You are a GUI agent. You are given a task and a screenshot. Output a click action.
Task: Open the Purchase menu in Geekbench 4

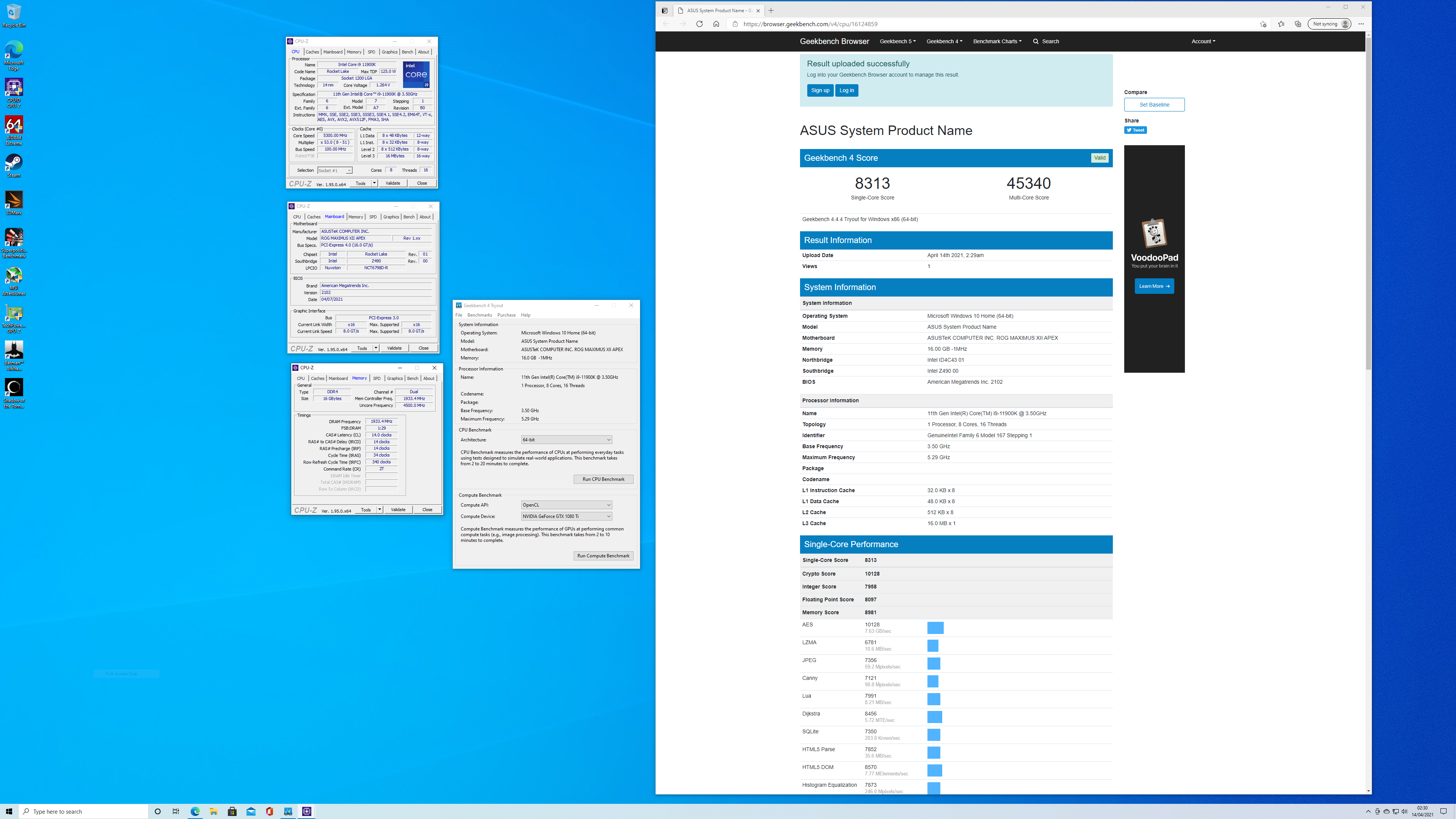click(506, 315)
